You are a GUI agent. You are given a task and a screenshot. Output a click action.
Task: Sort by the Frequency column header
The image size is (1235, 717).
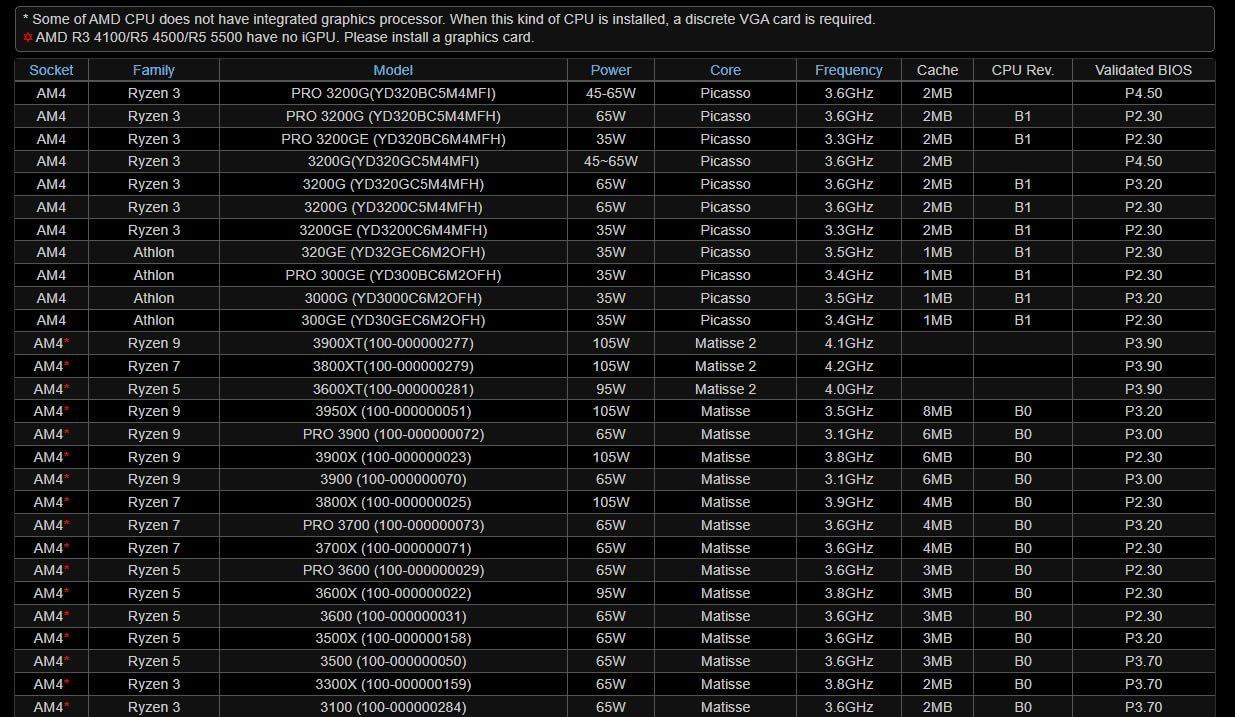(848, 70)
